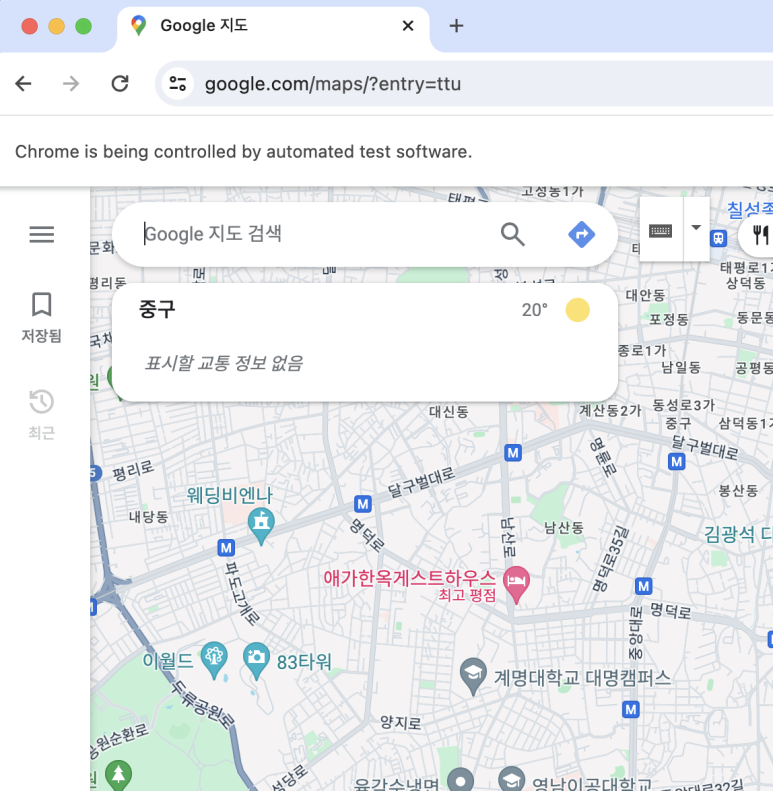Click the 대신동 neighborhood label

[449, 412]
